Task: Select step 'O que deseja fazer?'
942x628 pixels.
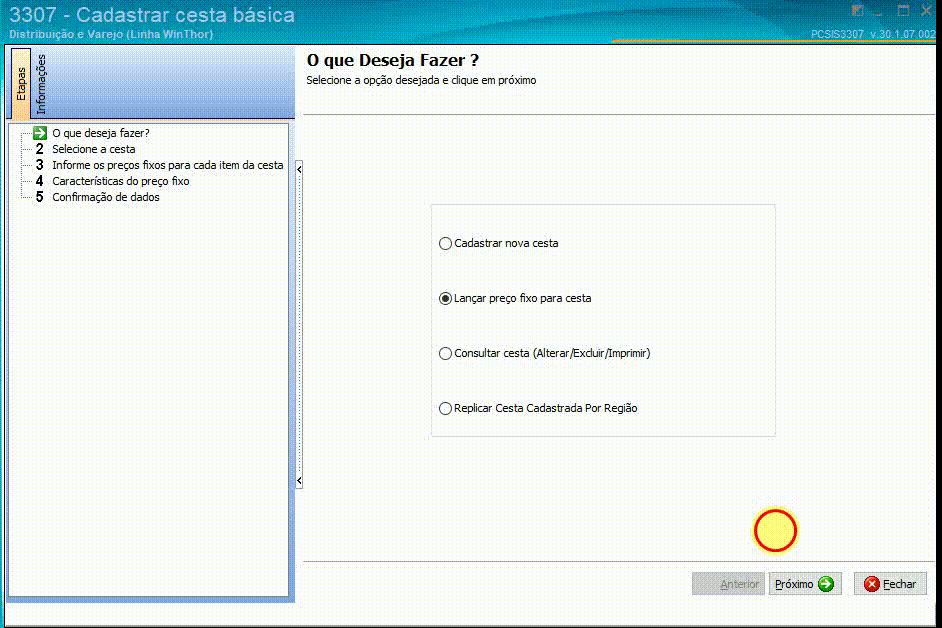Action: (100, 133)
